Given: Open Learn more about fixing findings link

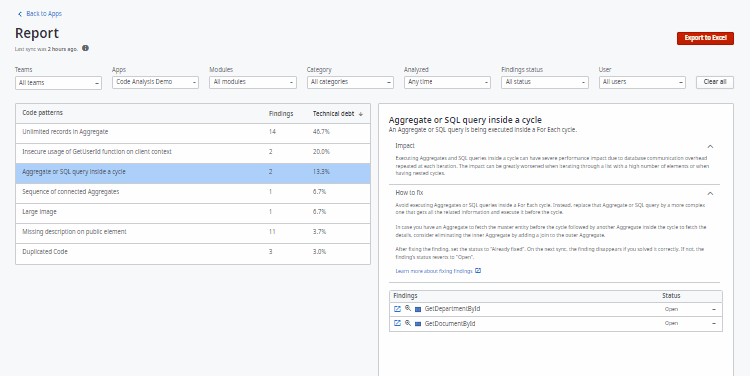Looking at the screenshot, I should 434,271.
